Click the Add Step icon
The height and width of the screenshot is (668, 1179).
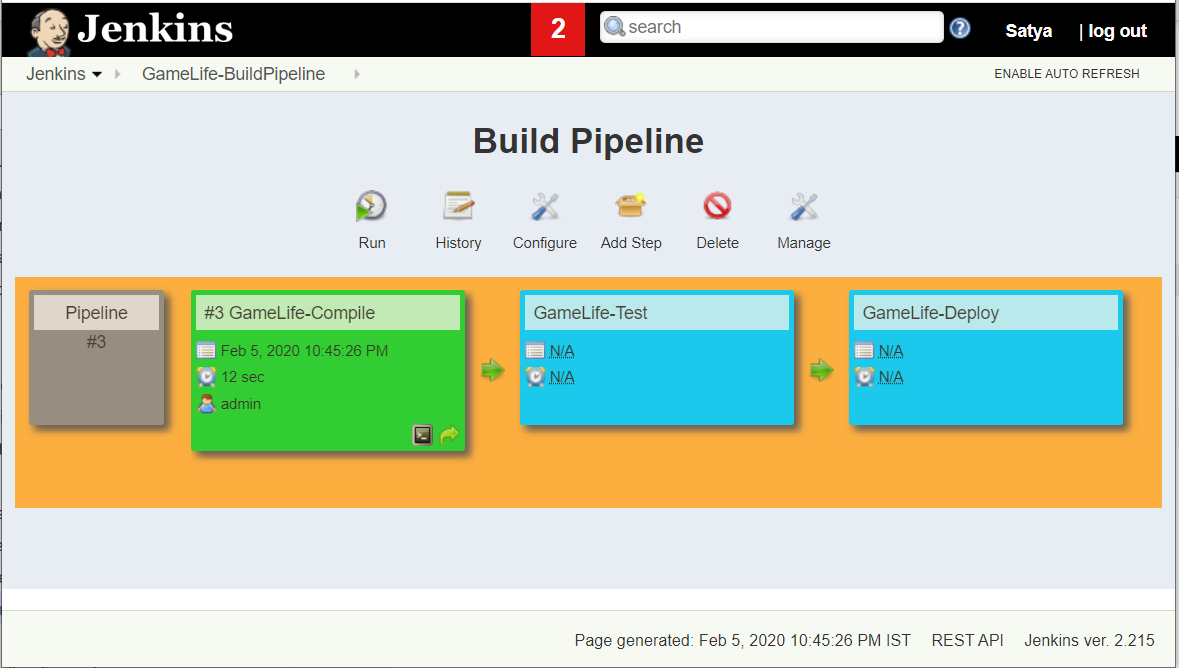point(631,207)
